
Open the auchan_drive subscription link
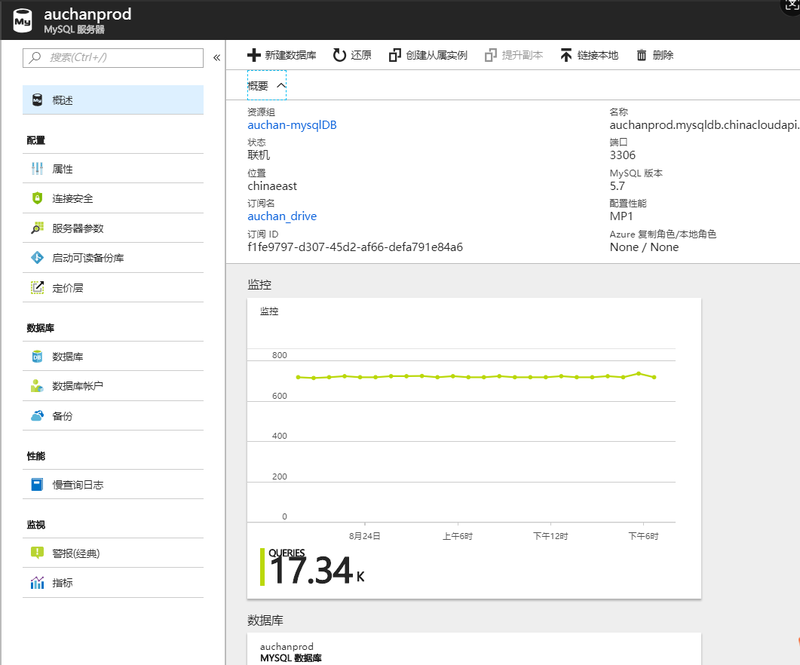pos(282,216)
